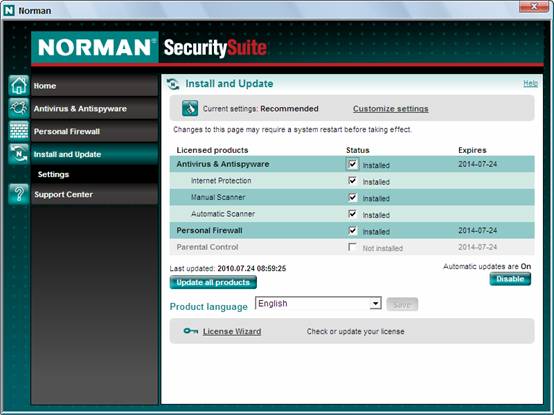Open the Customize settings link

click(390, 109)
